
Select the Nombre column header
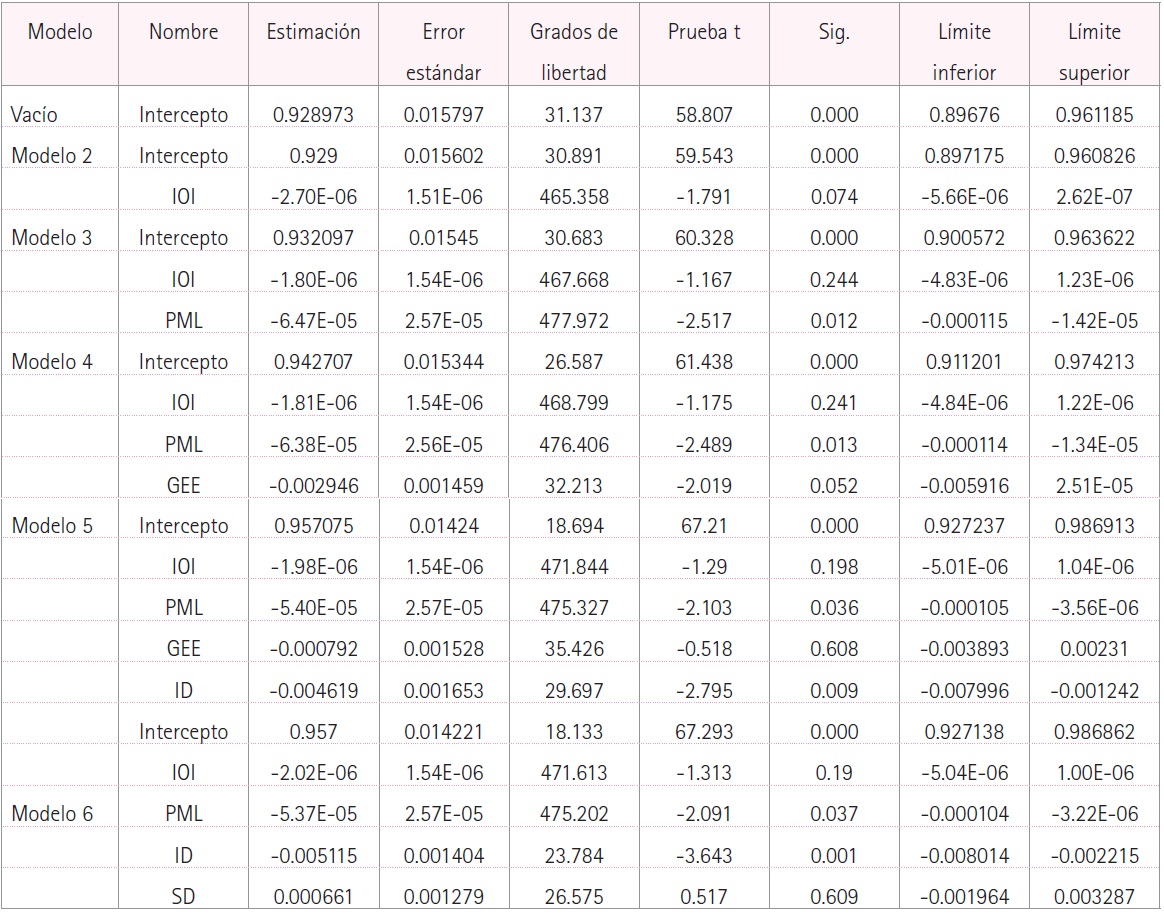tap(183, 32)
